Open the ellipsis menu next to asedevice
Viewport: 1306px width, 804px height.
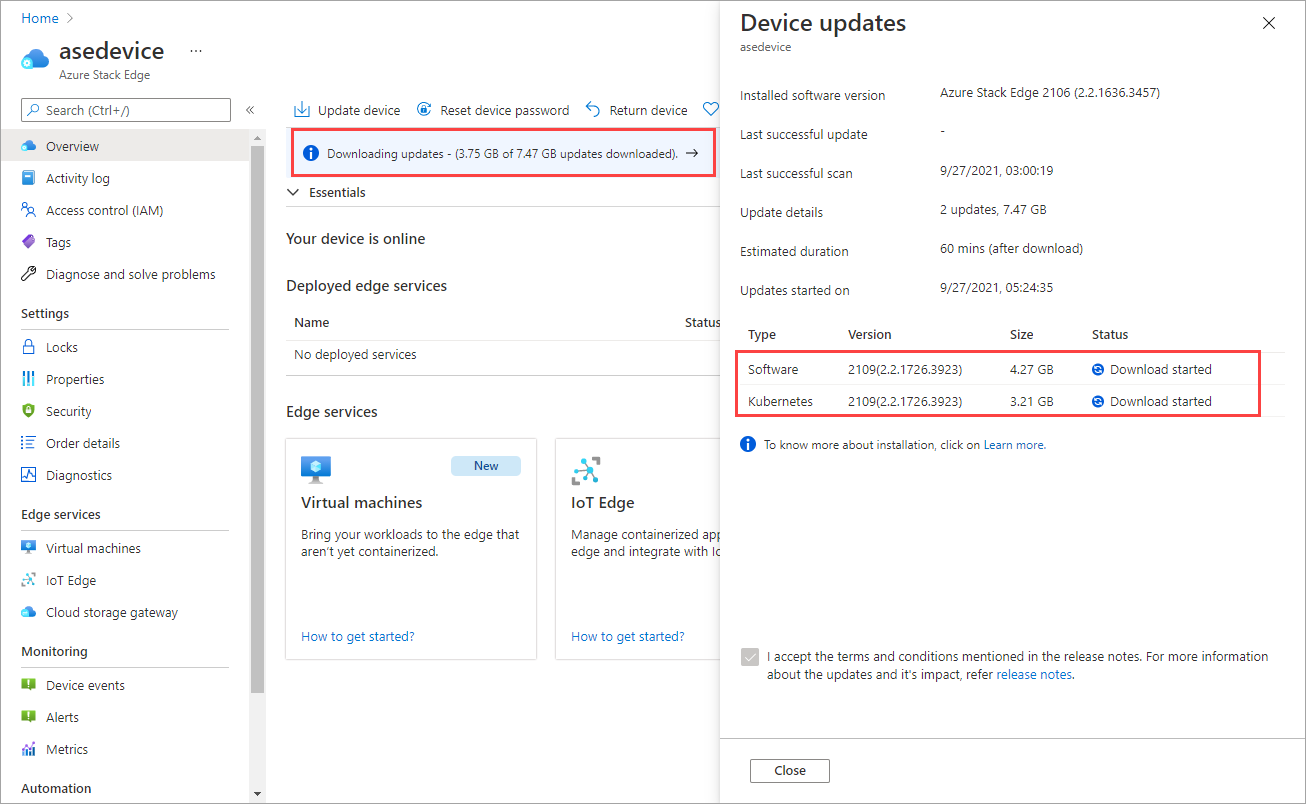coord(196,50)
